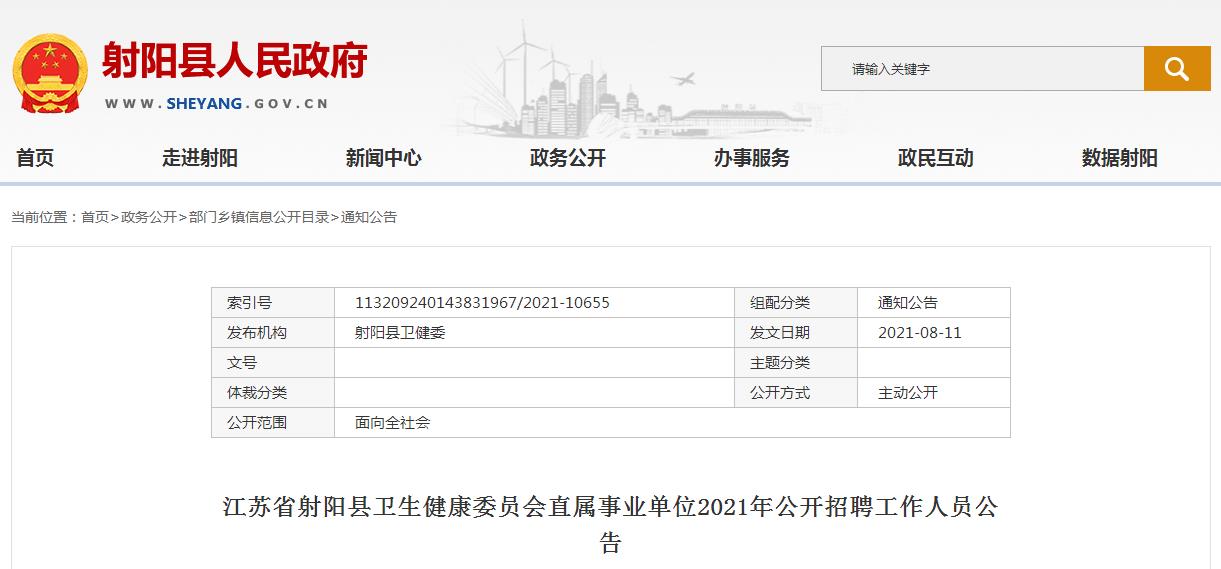Select 政务公开 in the navigation bar
Image resolution: width=1221 pixels, height=569 pixels.
tap(567, 158)
